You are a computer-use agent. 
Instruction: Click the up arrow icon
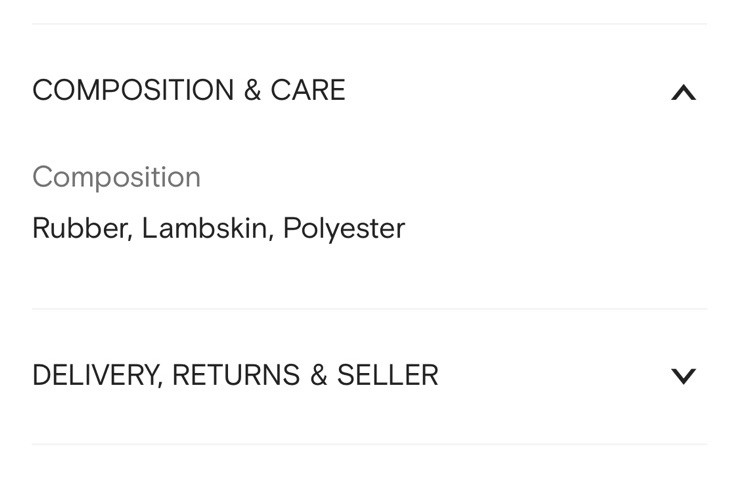683,92
